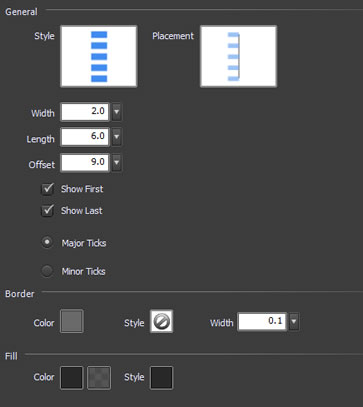Open the Fill Style swatch picker
The image size is (363, 407).
(x=162, y=378)
